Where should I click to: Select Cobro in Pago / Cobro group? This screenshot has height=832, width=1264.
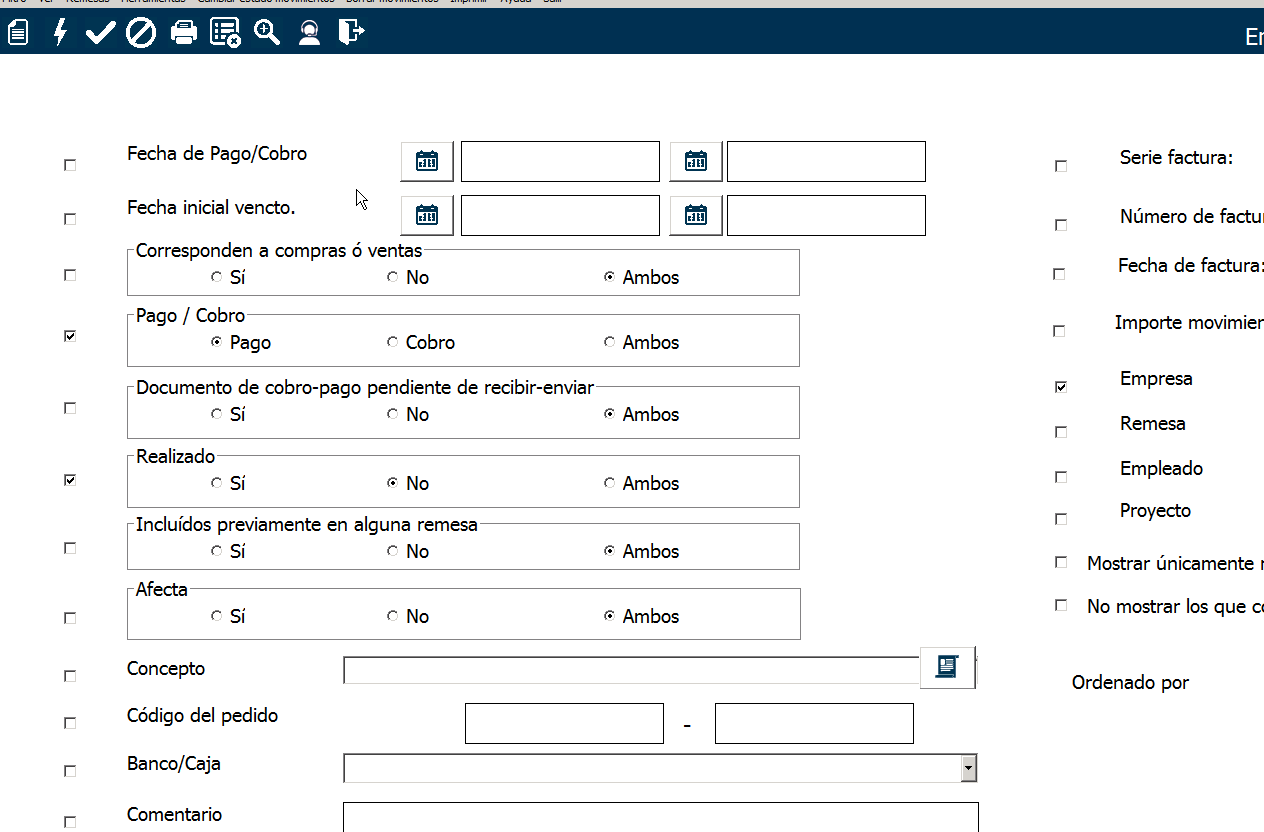coord(393,342)
